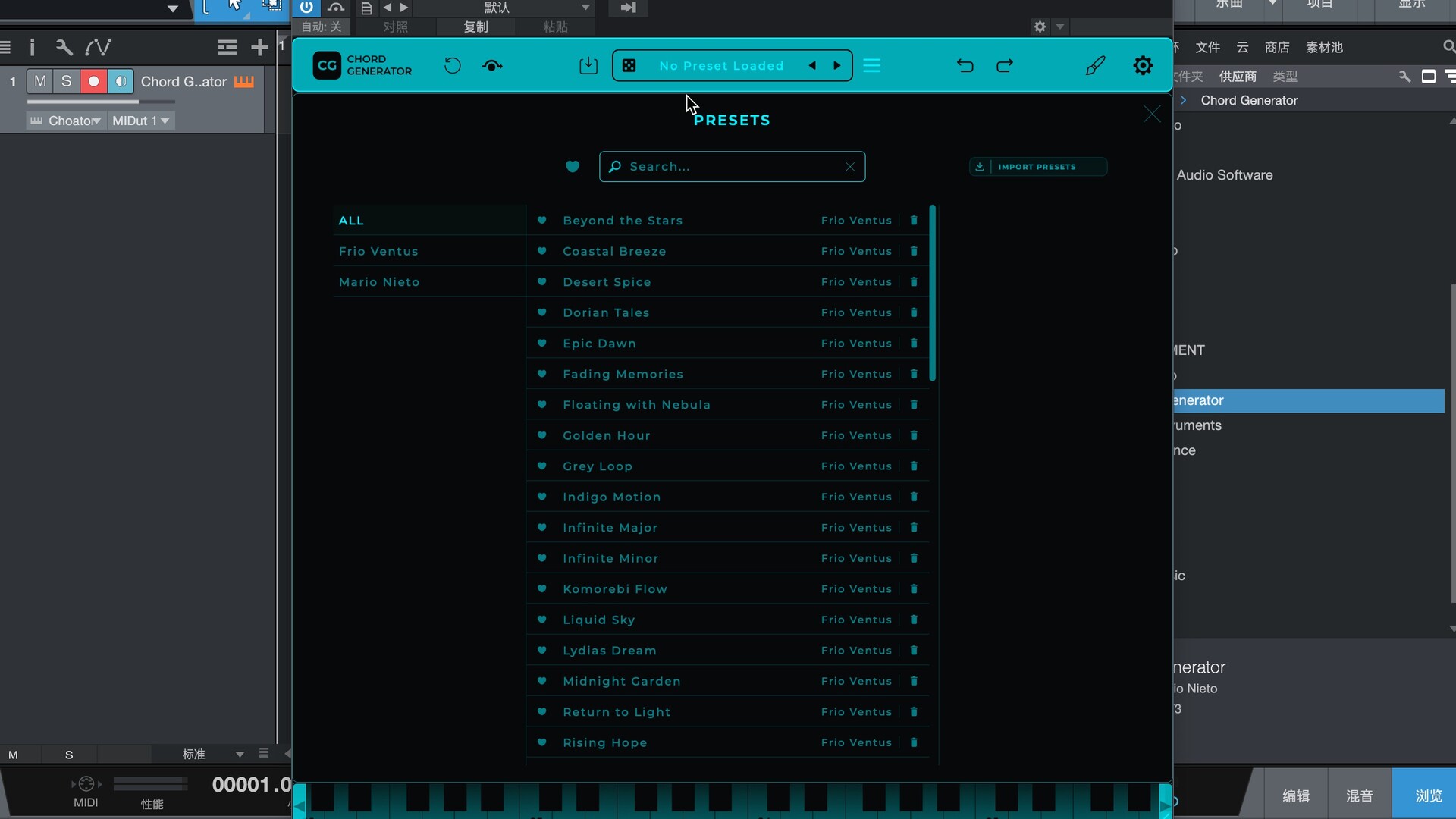Image resolution: width=1456 pixels, height=819 pixels.
Task: Toggle record arm on track 1
Action: 93,81
